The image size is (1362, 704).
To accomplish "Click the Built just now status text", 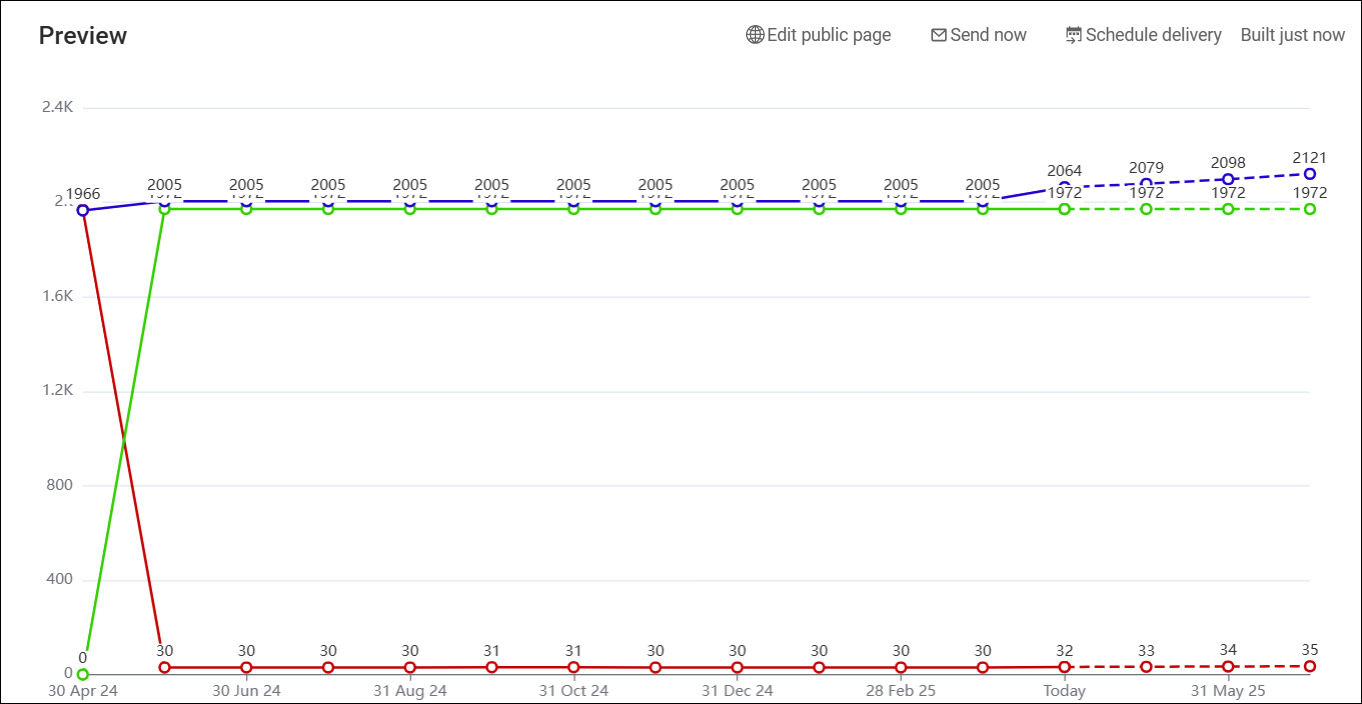I will tap(1292, 35).
